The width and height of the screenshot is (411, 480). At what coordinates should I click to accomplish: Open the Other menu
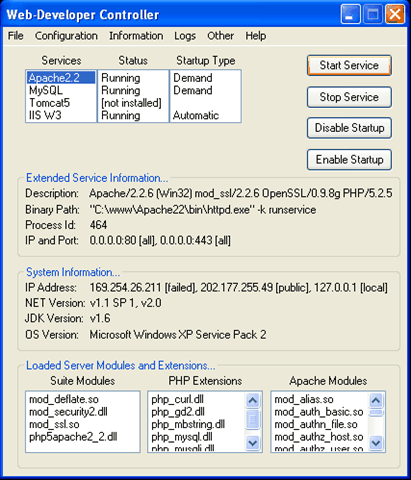coord(220,36)
